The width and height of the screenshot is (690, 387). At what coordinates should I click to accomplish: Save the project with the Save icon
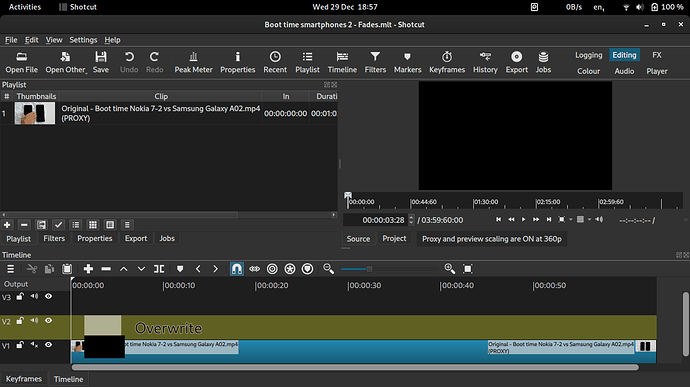101,62
